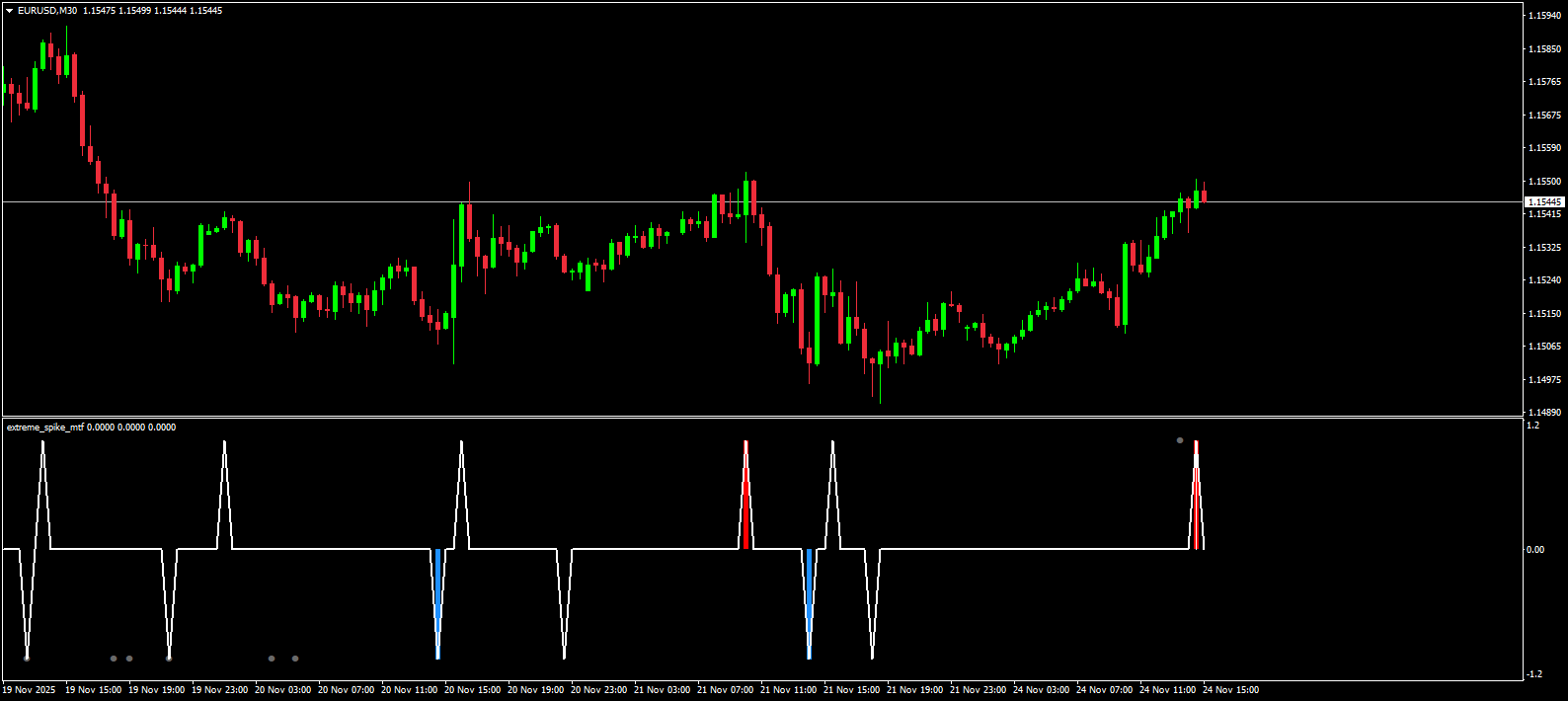Click the 21 Nov 03:00 time label

coord(663,690)
